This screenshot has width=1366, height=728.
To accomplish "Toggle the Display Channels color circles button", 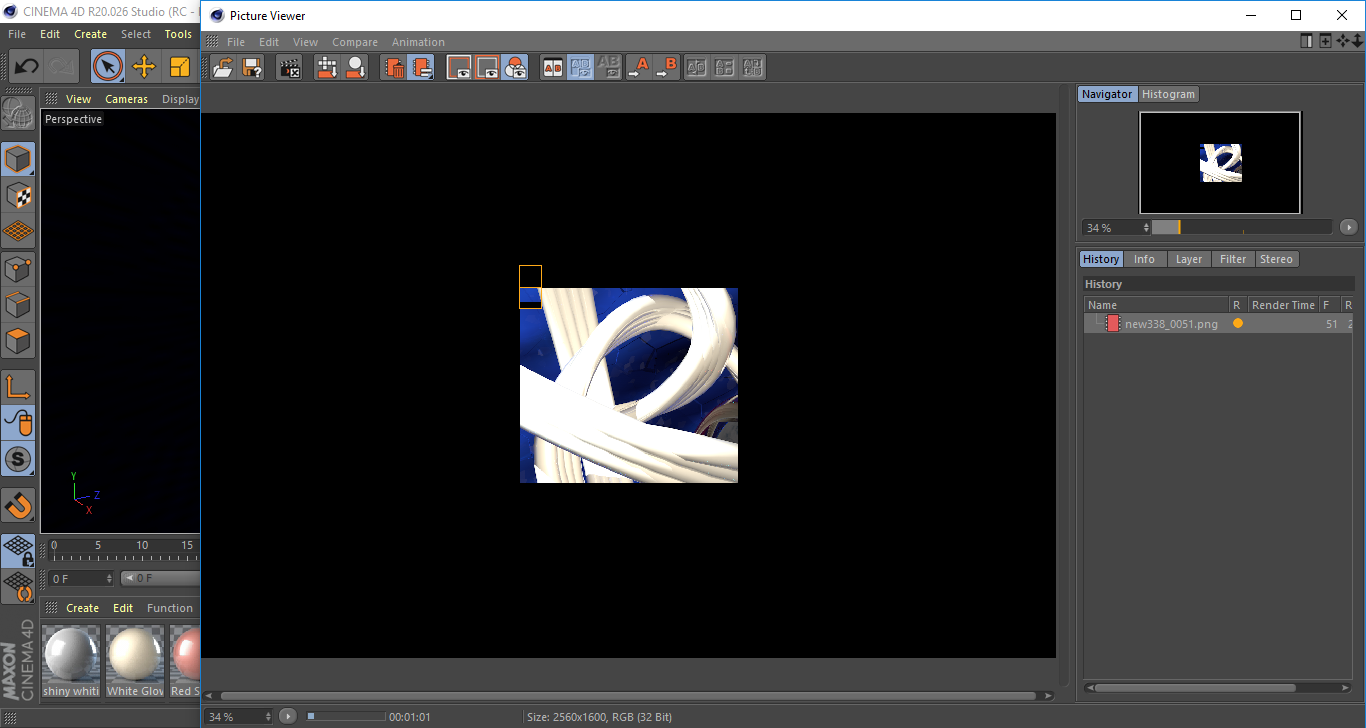I will coord(515,68).
